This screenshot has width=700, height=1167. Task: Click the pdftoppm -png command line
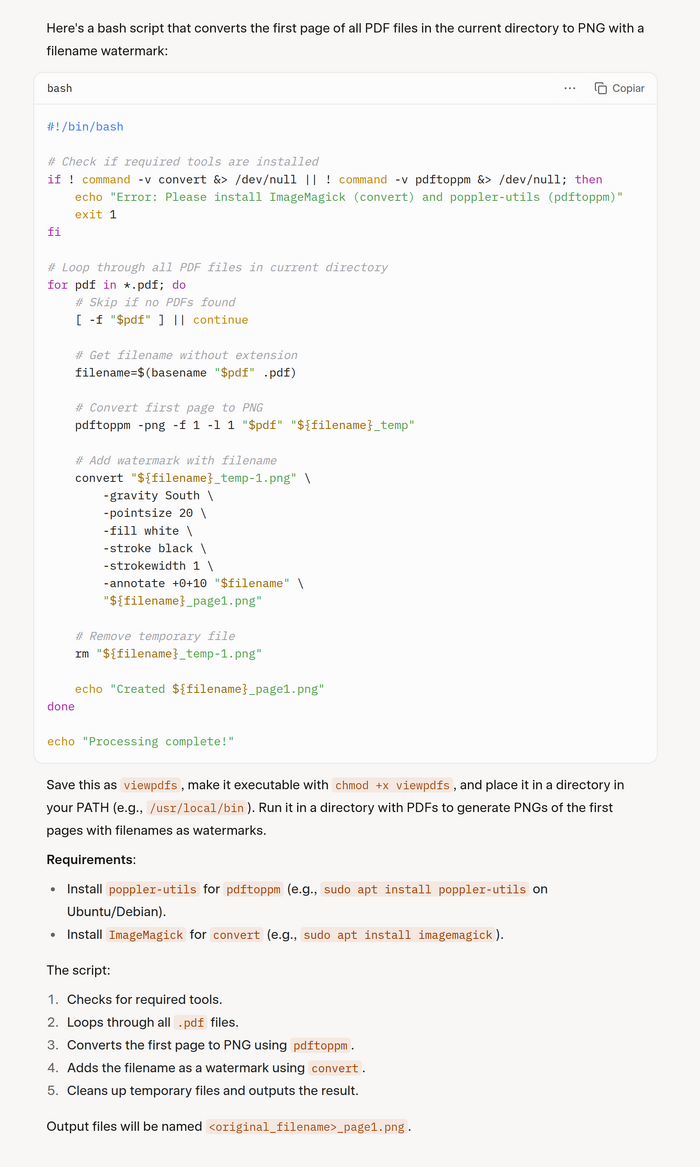244,426
